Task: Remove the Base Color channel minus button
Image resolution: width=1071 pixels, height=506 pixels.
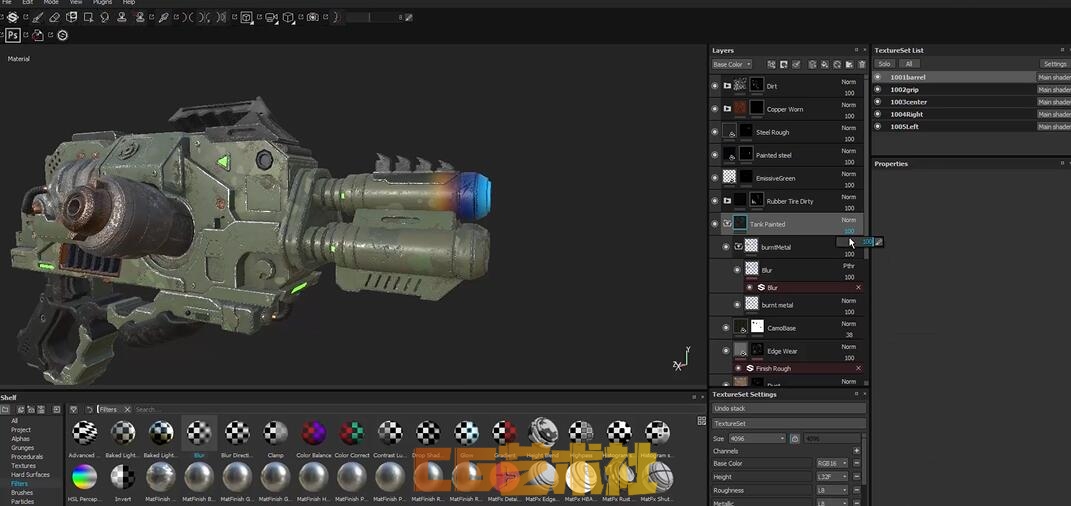Action: click(x=857, y=463)
